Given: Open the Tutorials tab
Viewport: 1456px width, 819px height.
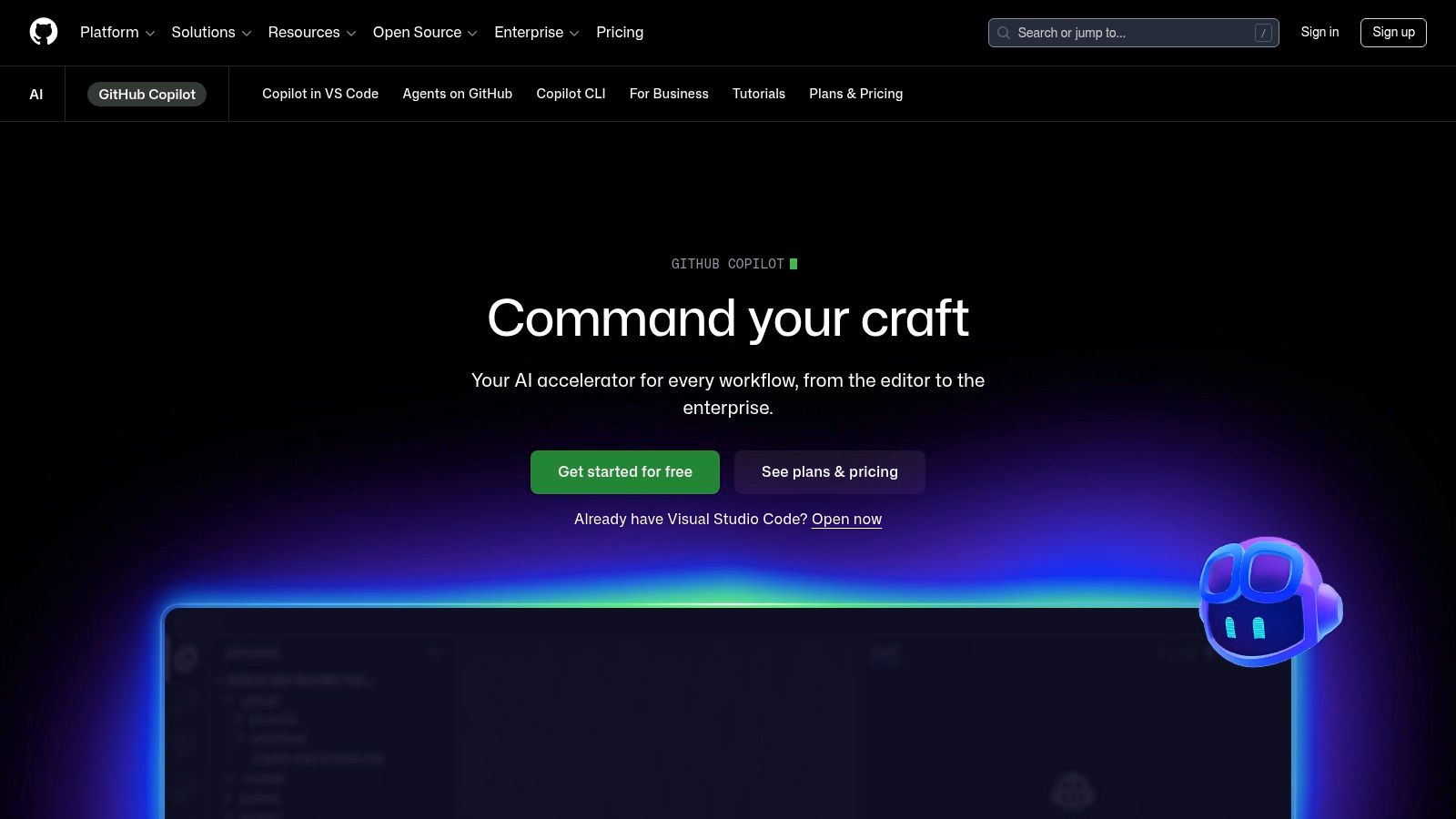Looking at the screenshot, I should click(x=759, y=94).
